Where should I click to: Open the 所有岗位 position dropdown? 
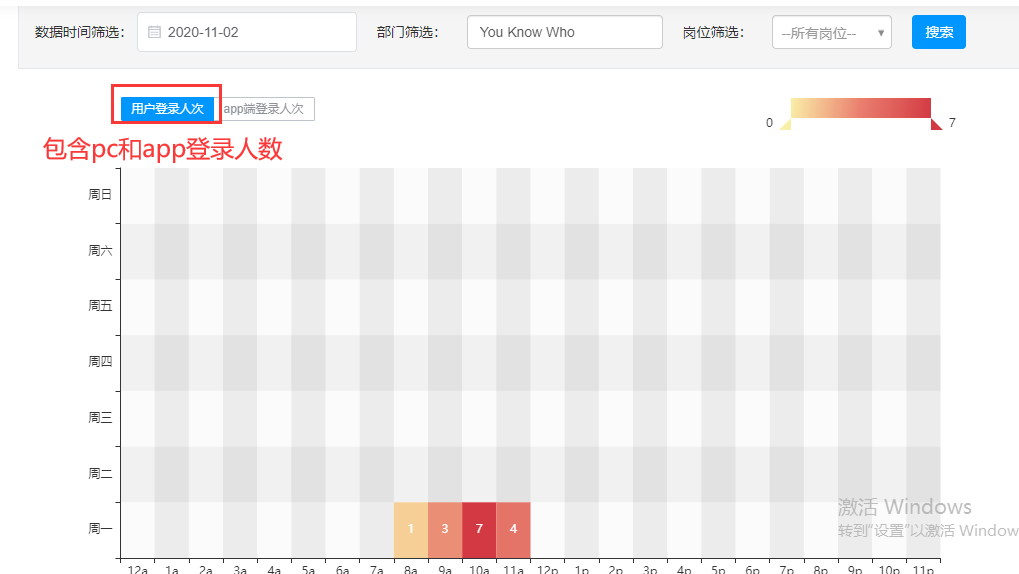click(831, 33)
